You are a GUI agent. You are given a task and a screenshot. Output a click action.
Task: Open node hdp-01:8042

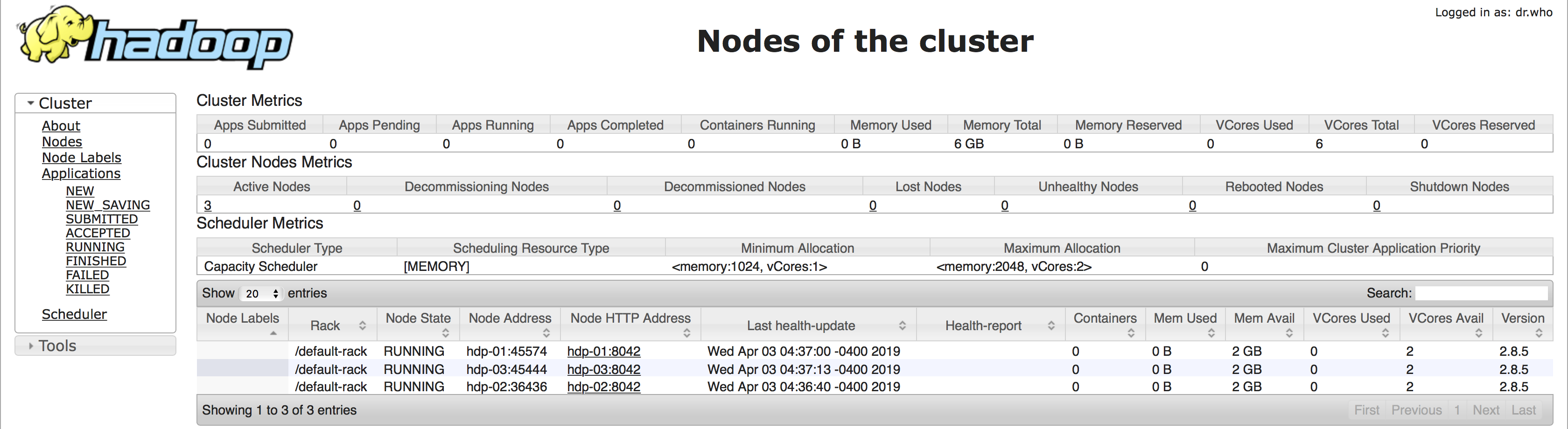pos(603,351)
